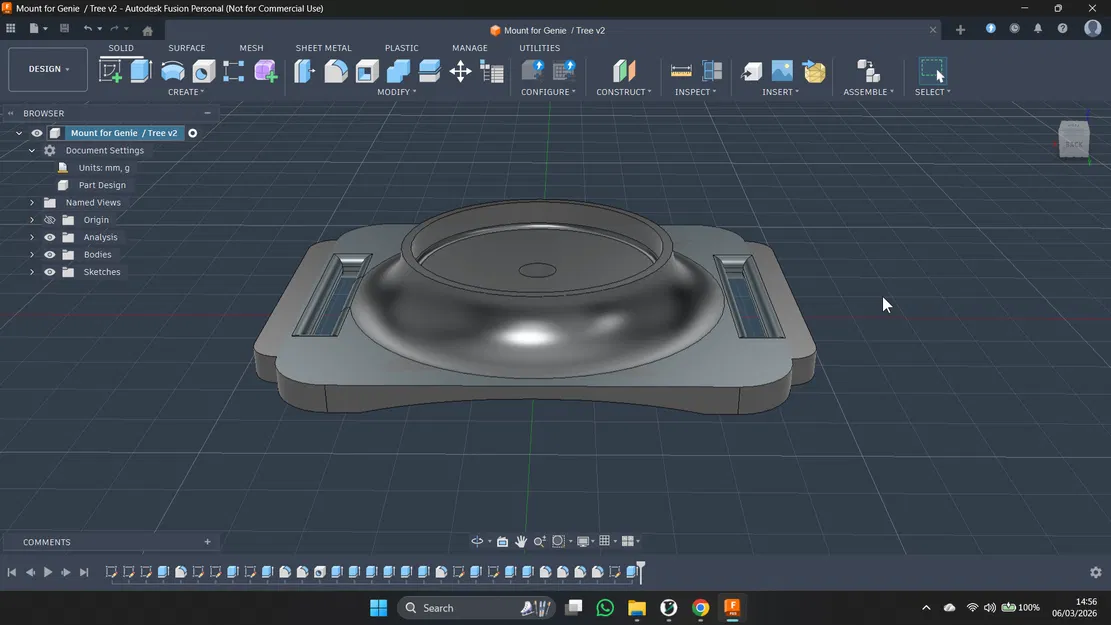The height and width of the screenshot is (625, 1111).
Task: Select the Create Sketch tool
Action: 110,70
